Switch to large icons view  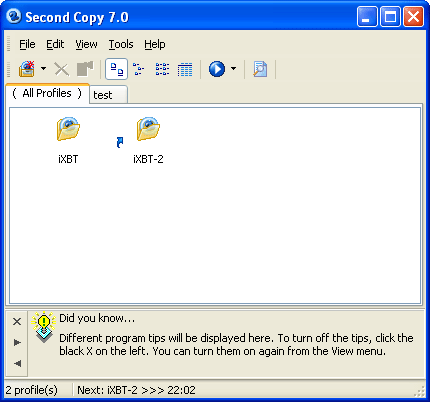[117, 69]
